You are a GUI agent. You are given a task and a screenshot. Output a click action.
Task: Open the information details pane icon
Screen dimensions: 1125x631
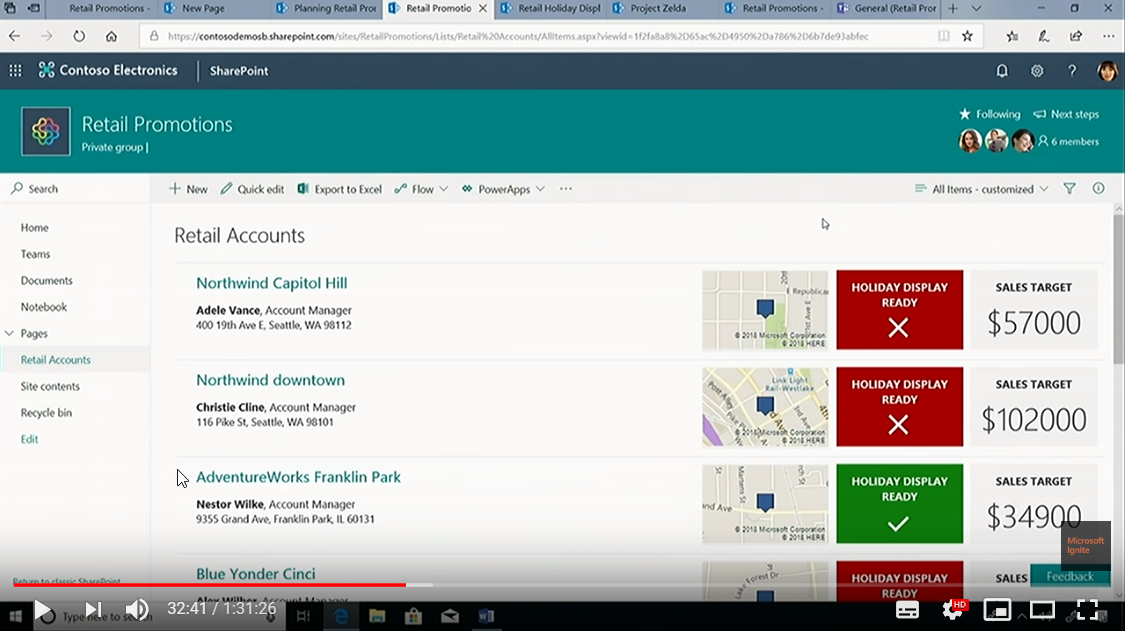tap(1099, 188)
